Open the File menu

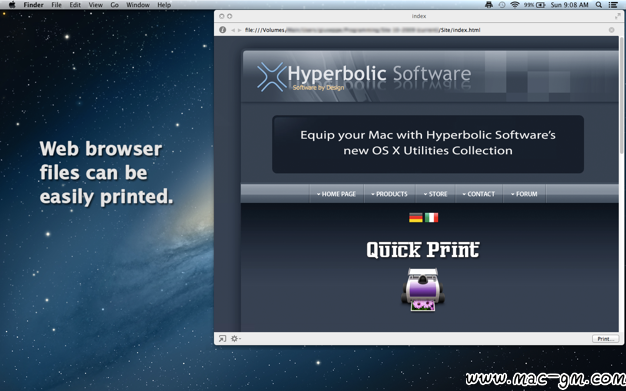(56, 5)
